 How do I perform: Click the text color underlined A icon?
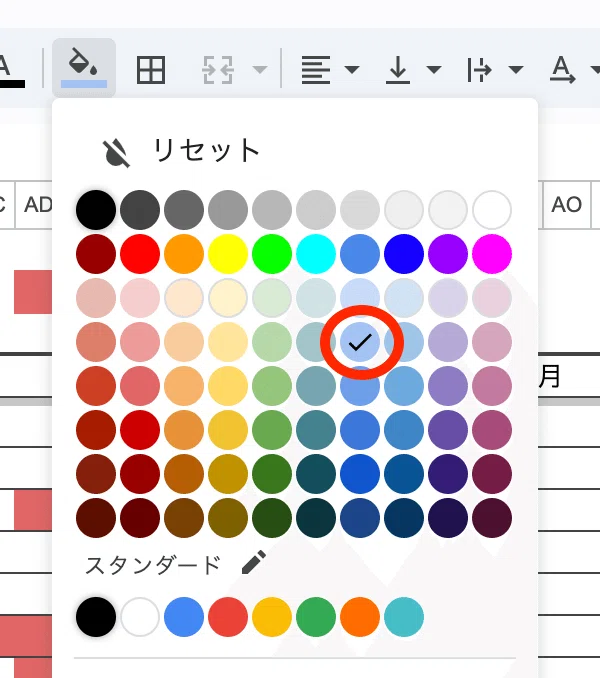(x=10, y=71)
